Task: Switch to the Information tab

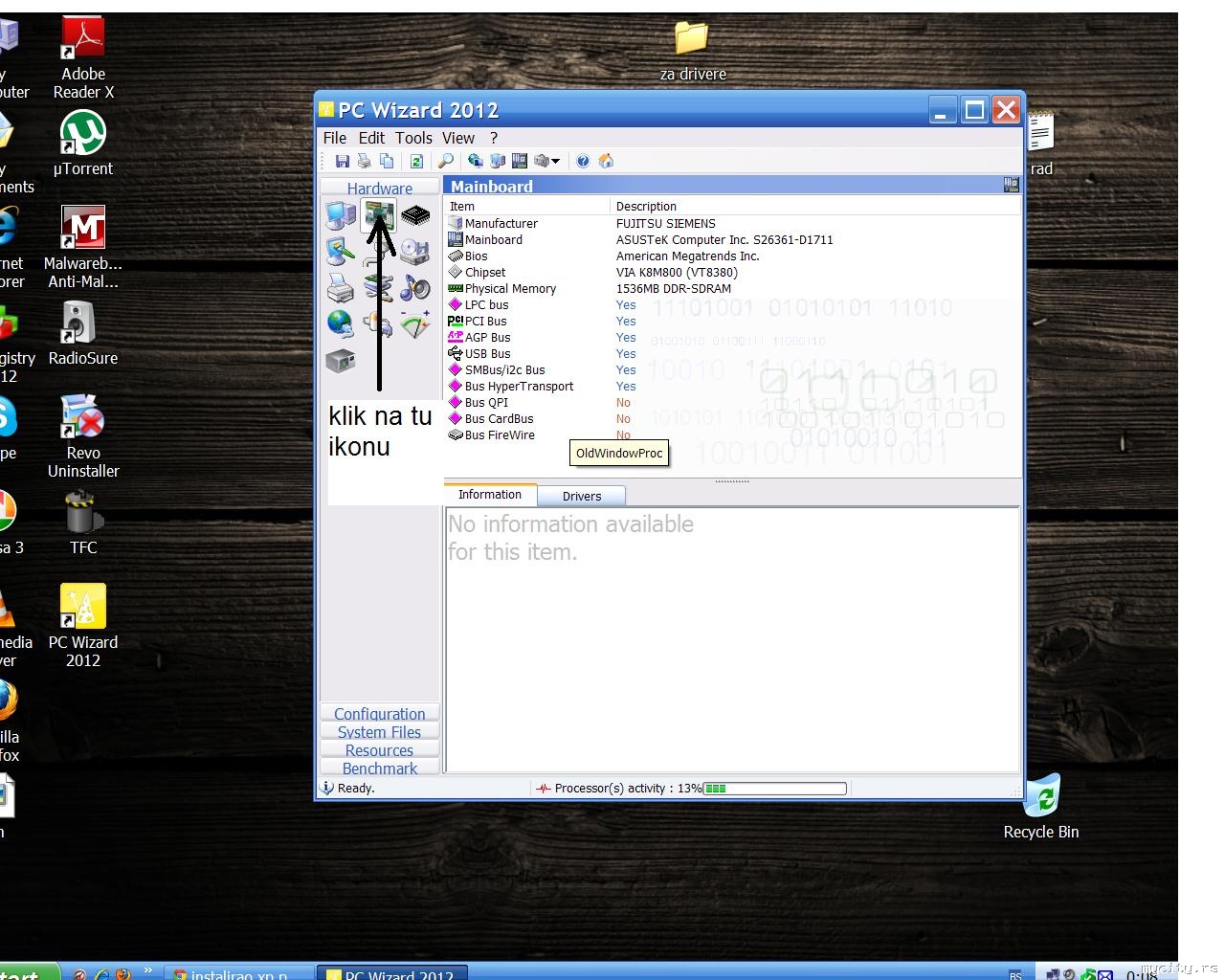Action: pos(490,495)
